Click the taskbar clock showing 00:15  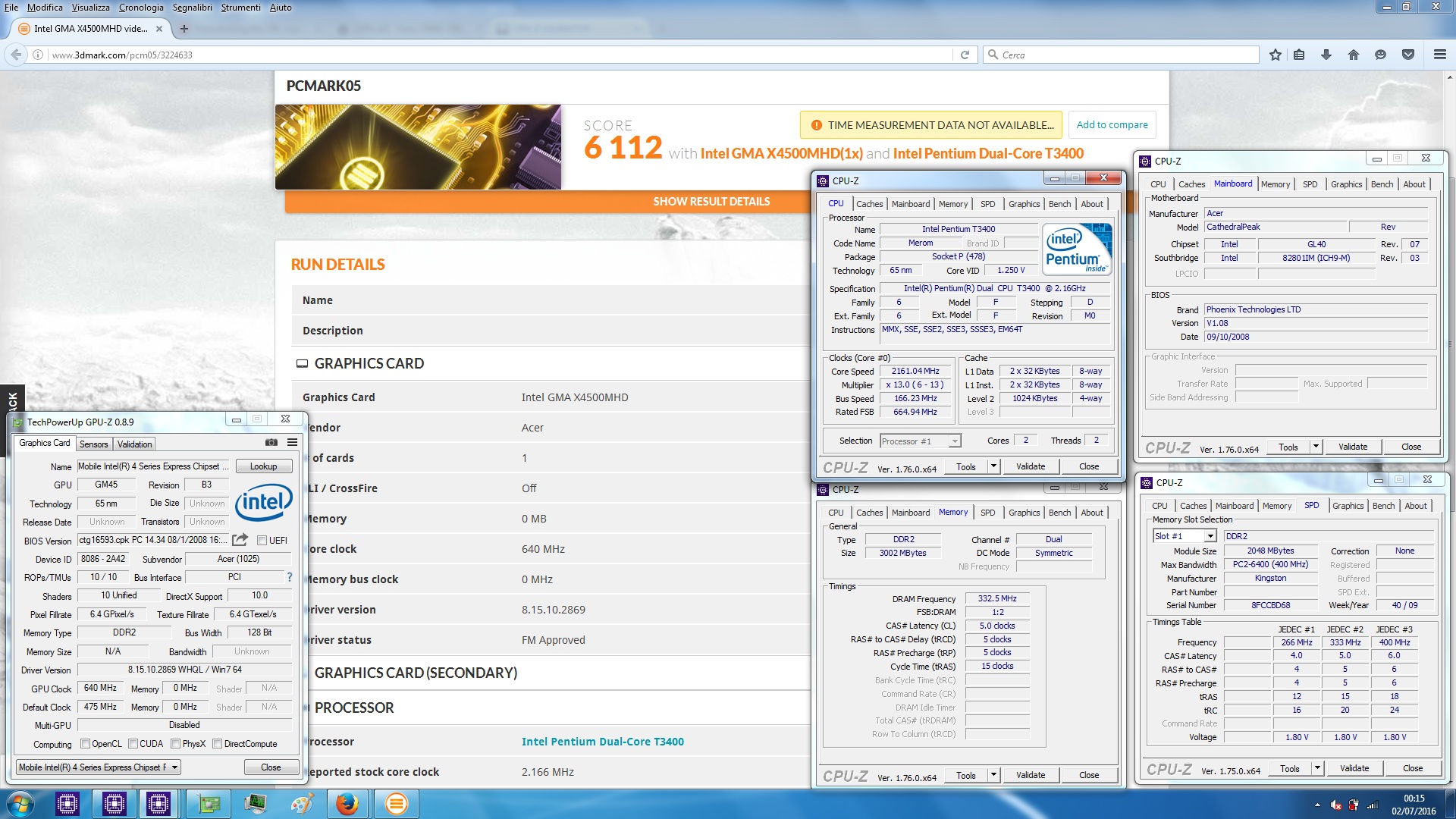click(x=1414, y=799)
